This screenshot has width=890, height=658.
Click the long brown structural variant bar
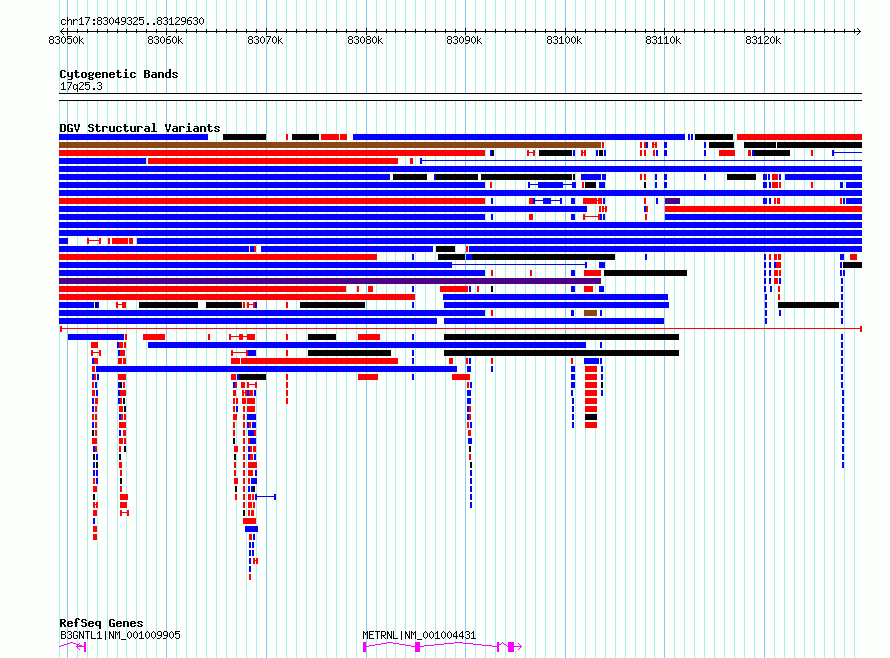click(x=330, y=145)
